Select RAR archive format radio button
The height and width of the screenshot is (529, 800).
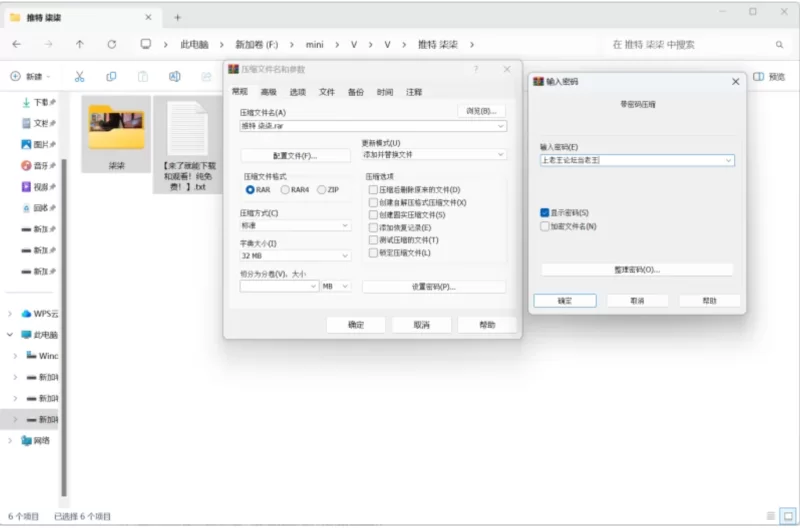click(x=250, y=190)
